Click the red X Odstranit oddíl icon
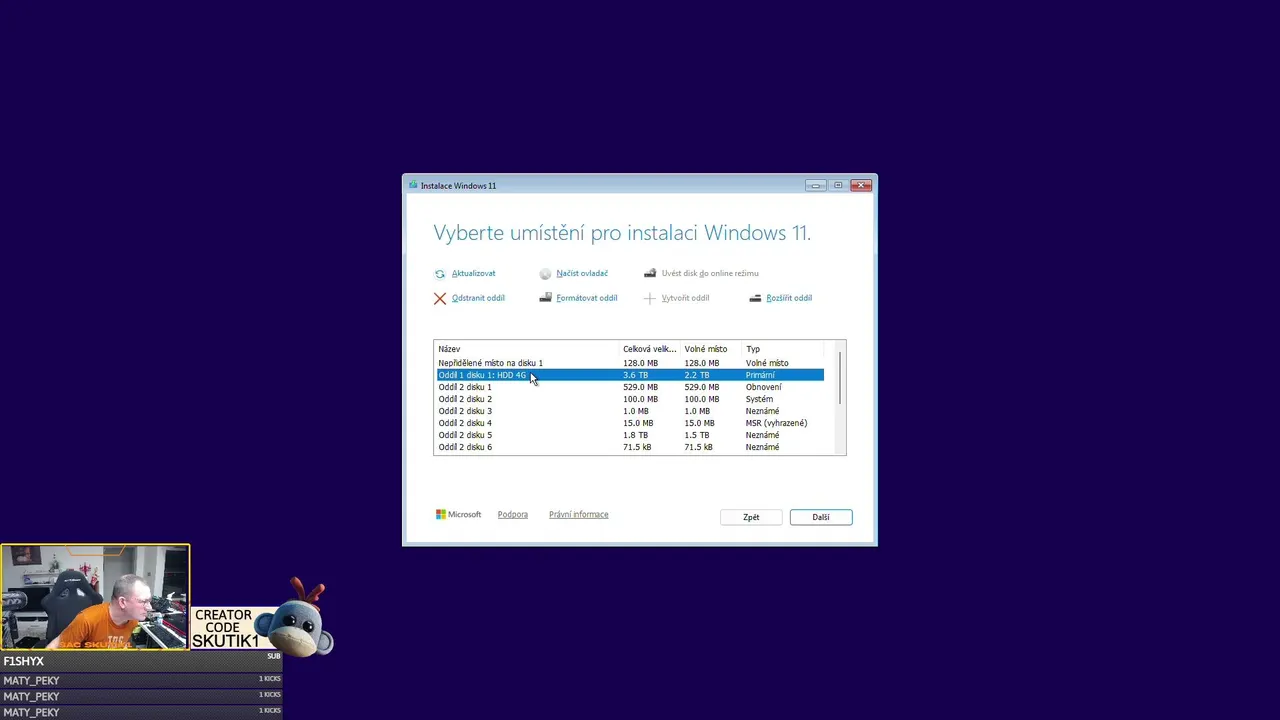1280x720 pixels. (440, 298)
